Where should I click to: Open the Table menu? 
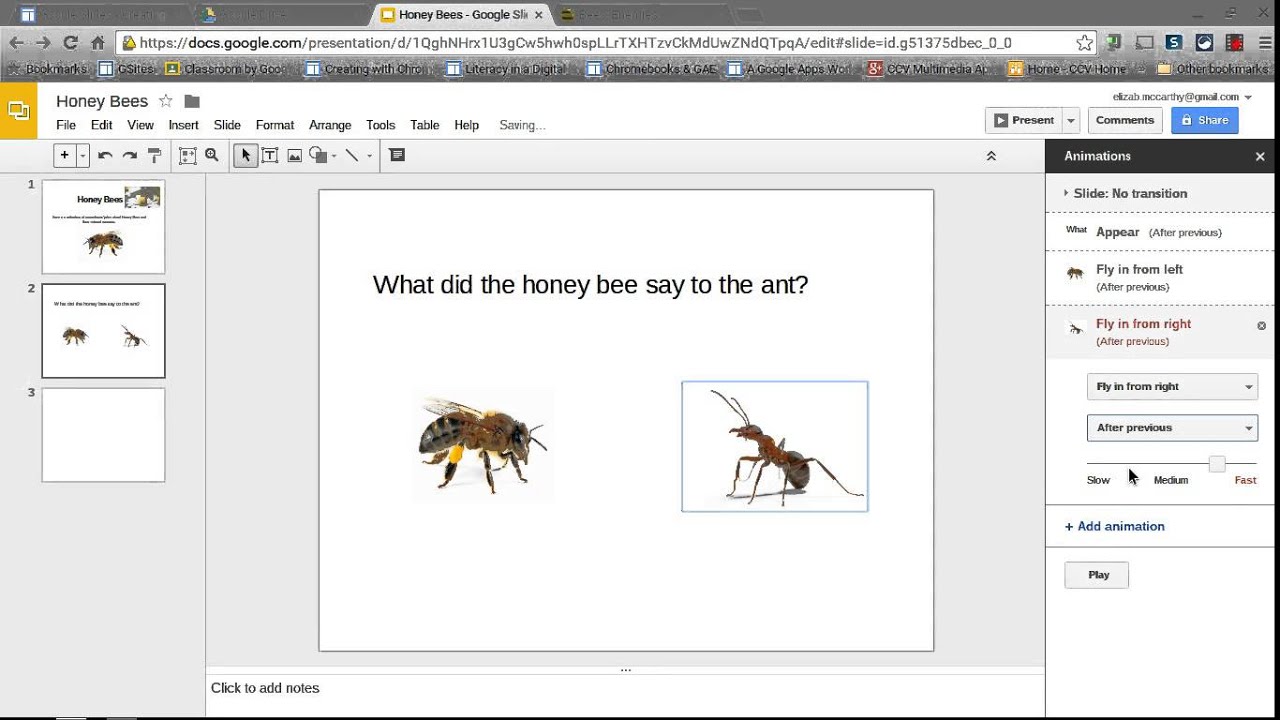pyautogui.click(x=425, y=125)
